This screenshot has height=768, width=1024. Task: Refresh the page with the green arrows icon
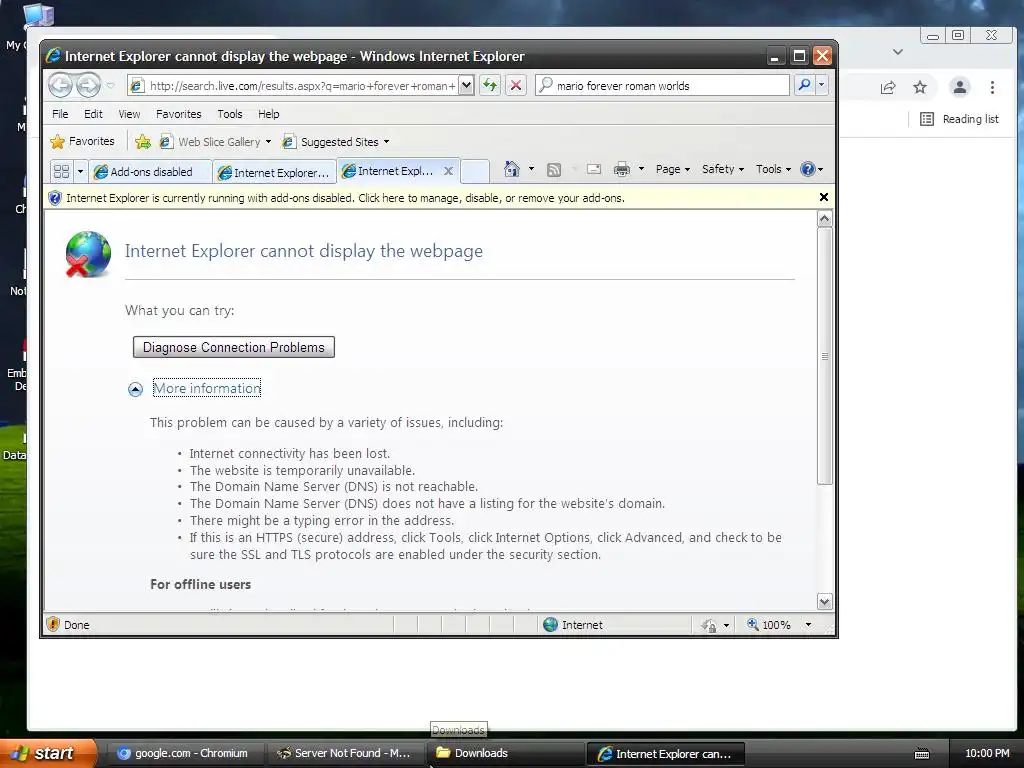tap(490, 86)
